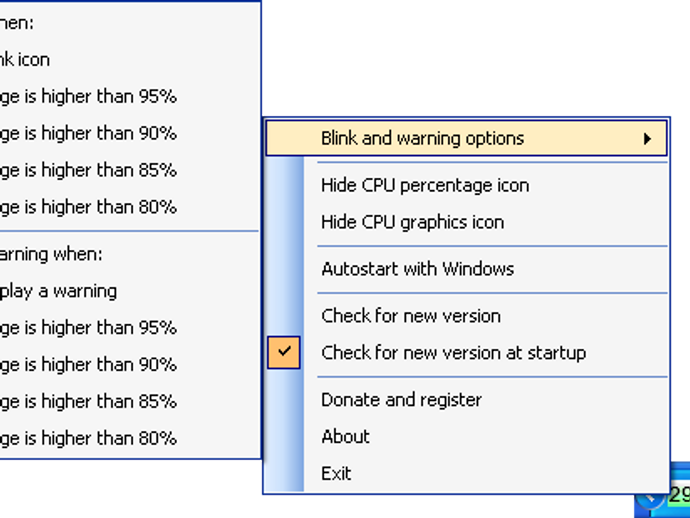Open Donate and register

tap(401, 400)
